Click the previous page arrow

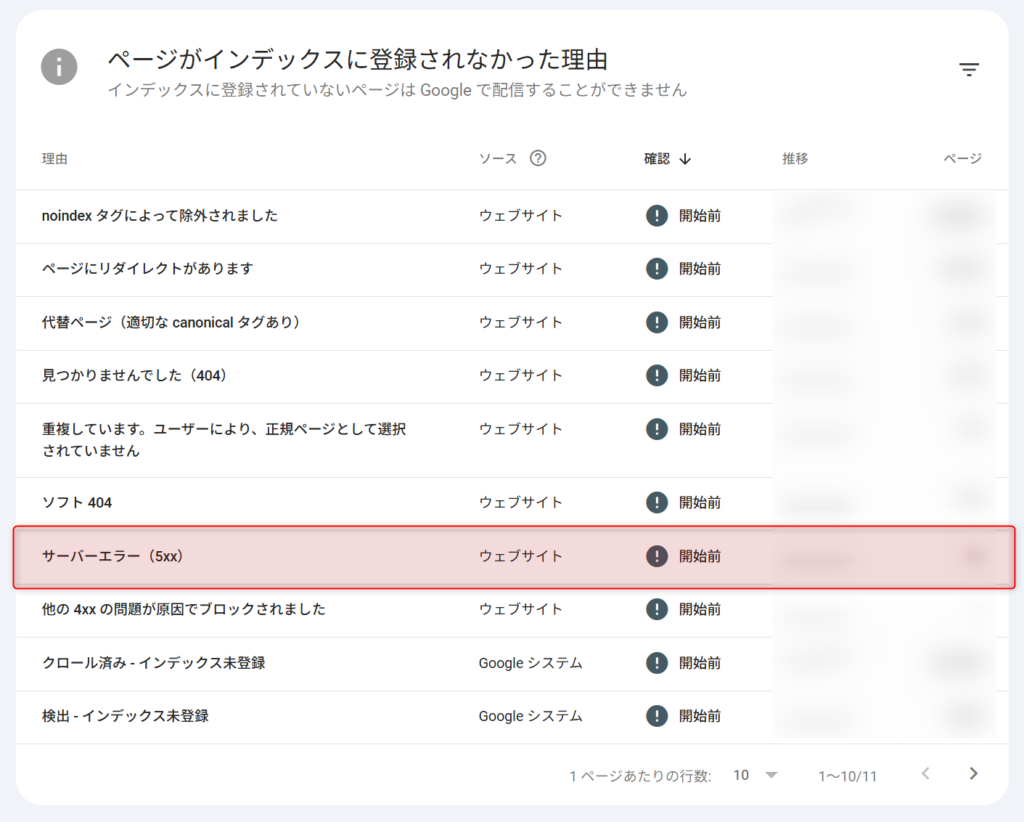pyautogui.click(x=925, y=775)
